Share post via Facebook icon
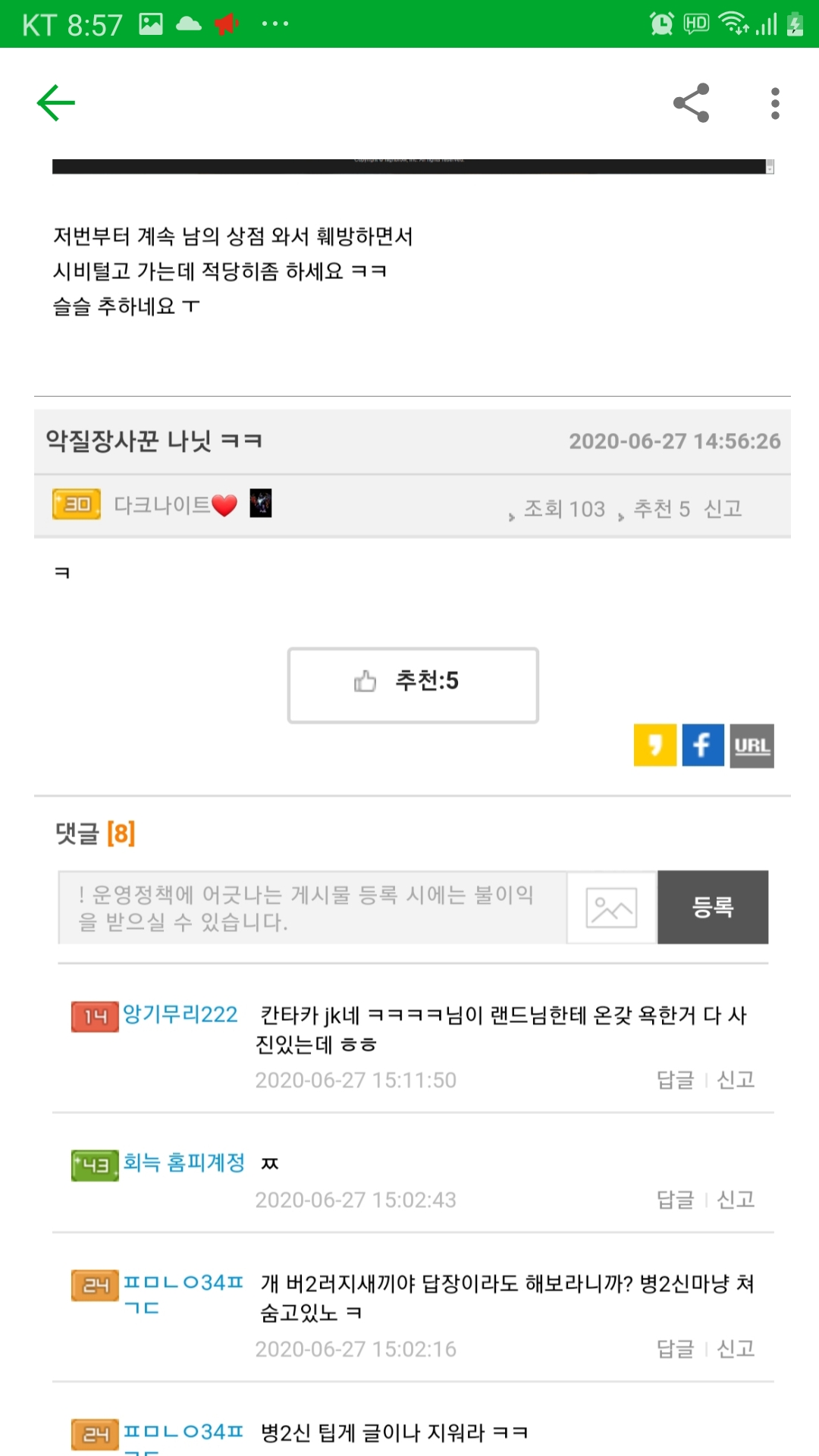 [703, 745]
